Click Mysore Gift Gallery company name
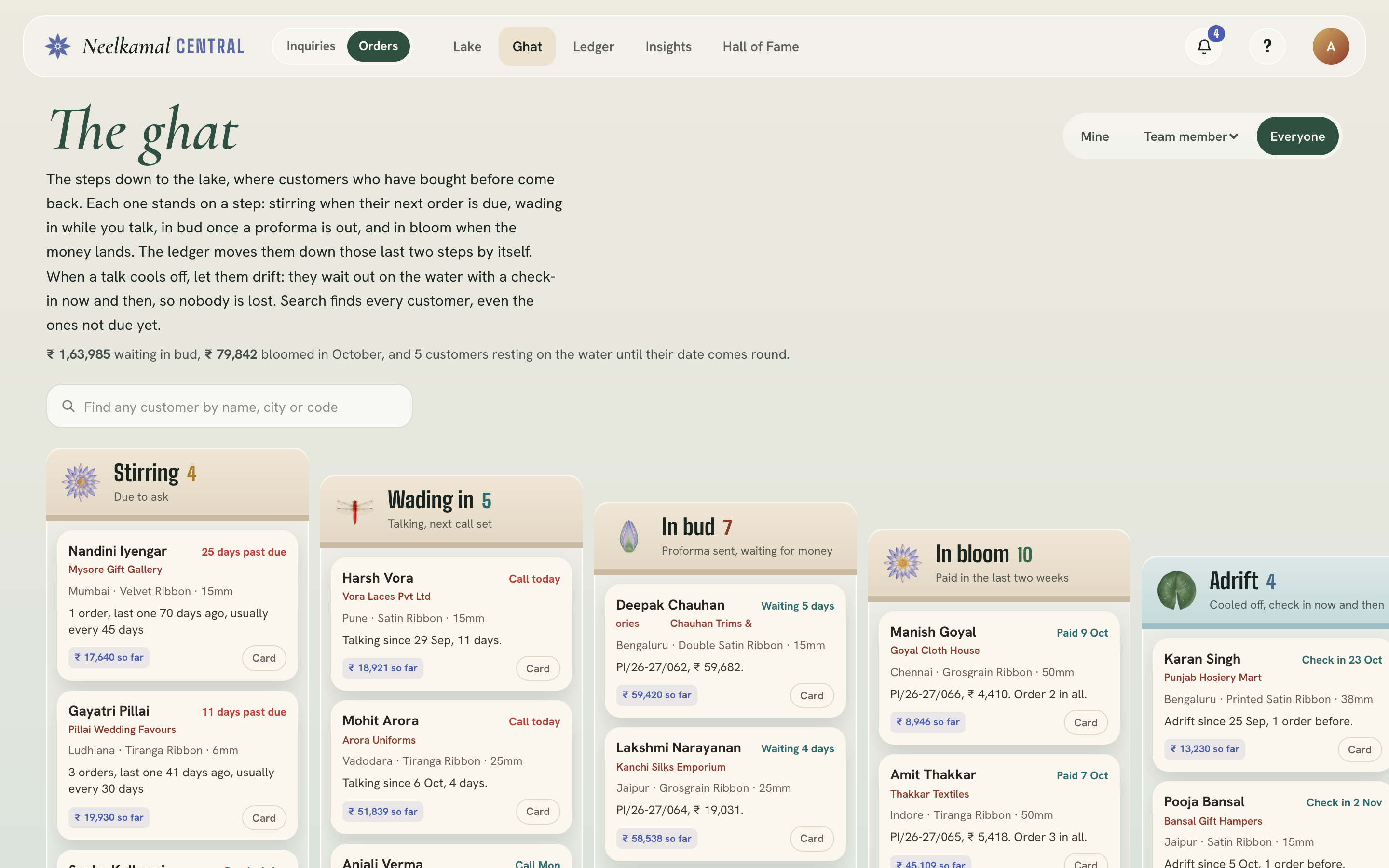The image size is (1389, 868). pos(115,570)
